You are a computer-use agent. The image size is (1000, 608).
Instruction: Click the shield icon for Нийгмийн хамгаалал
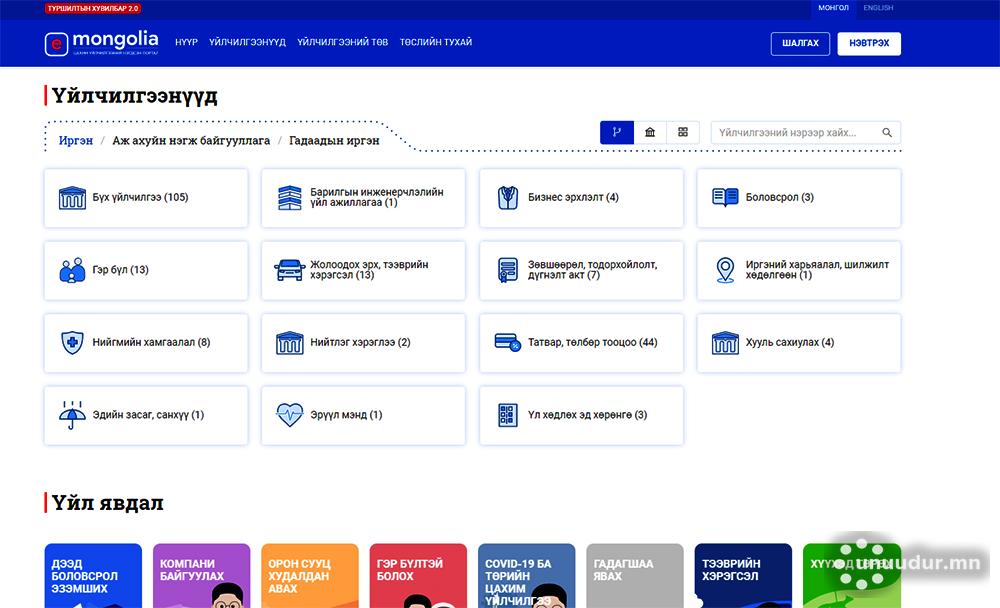(72, 342)
